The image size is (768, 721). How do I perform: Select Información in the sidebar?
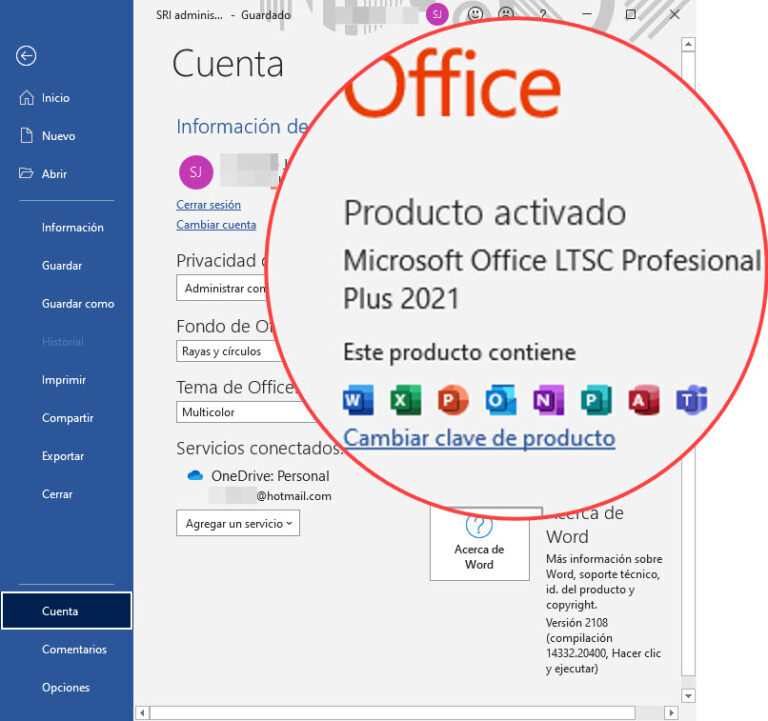pyautogui.click(x=72, y=228)
